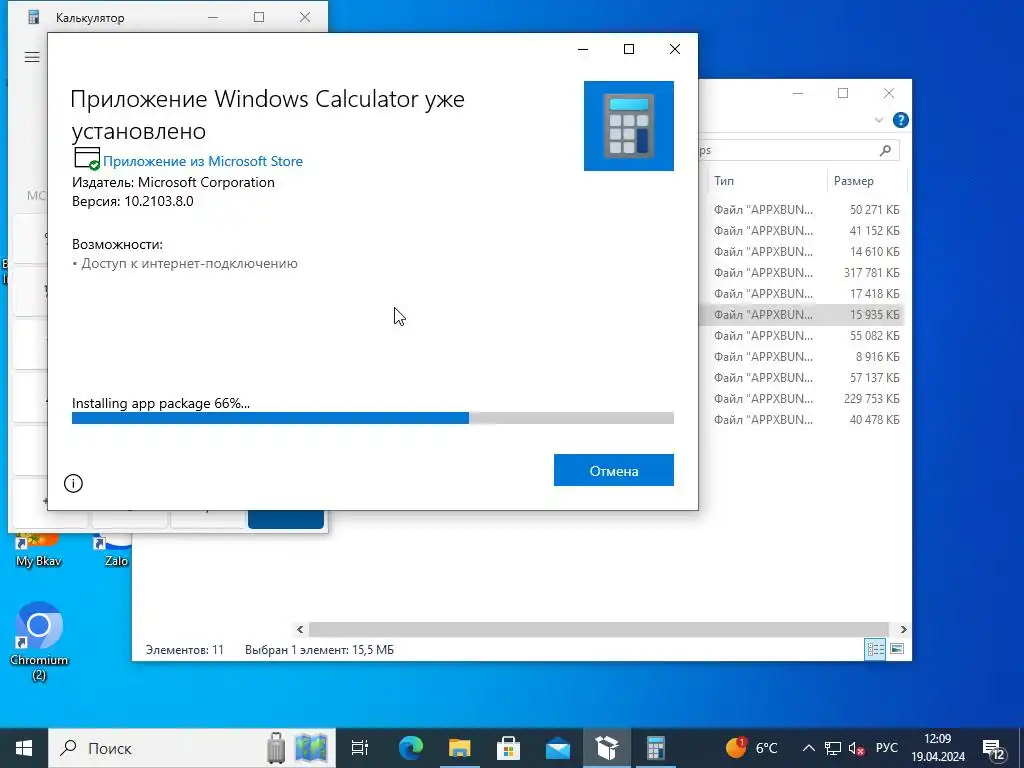This screenshot has height=768, width=1024.
Task: Open the Zalo desktop shortcut
Action: click(x=116, y=551)
